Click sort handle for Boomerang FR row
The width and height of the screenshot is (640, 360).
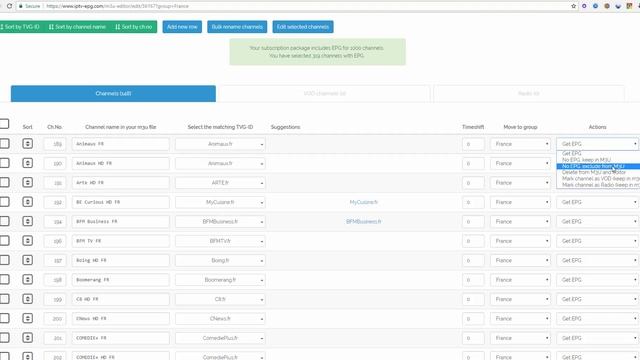pos(27,280)
